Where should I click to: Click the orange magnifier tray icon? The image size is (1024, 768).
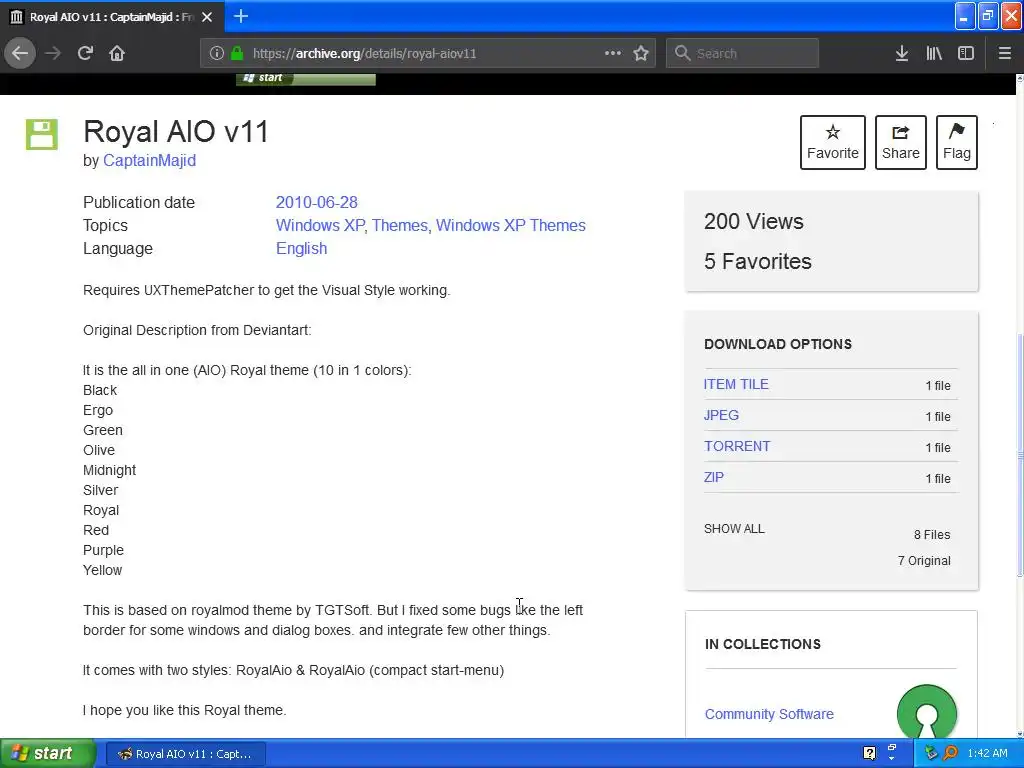pyautogui.click(x=950, y=753)
